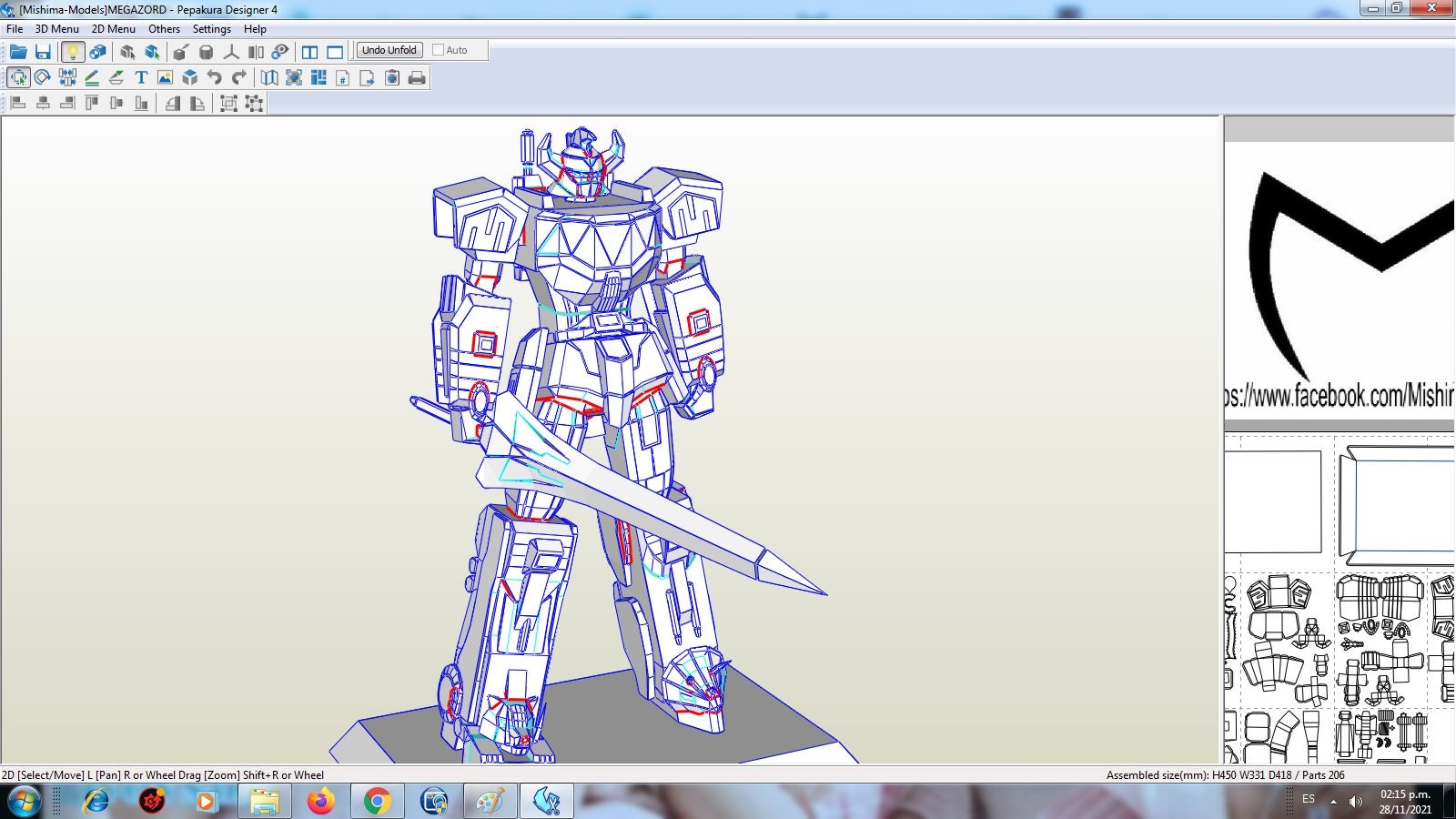Open the 3D Menu
This screenshot has height=819, width=1456.
[x=56, y=28]
